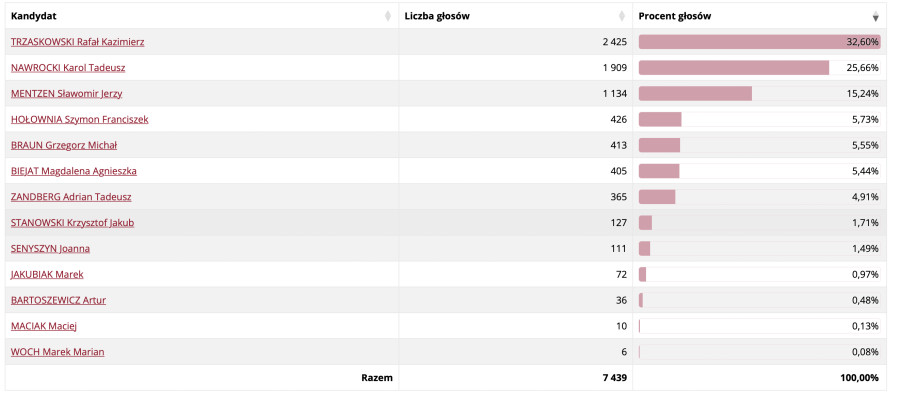Sort by the Kandydat column sort arrows

tap(388, 16)
